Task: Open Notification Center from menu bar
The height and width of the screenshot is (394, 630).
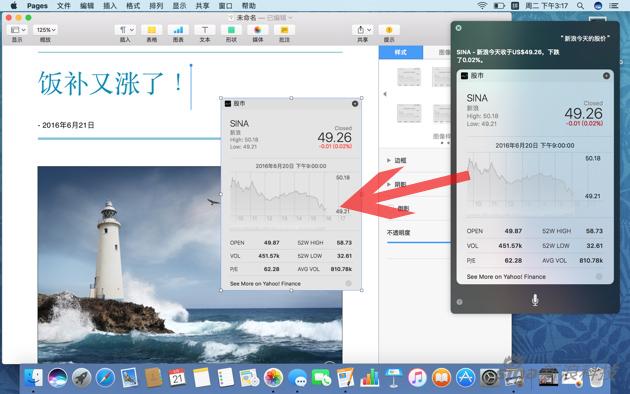Action: 614,6
